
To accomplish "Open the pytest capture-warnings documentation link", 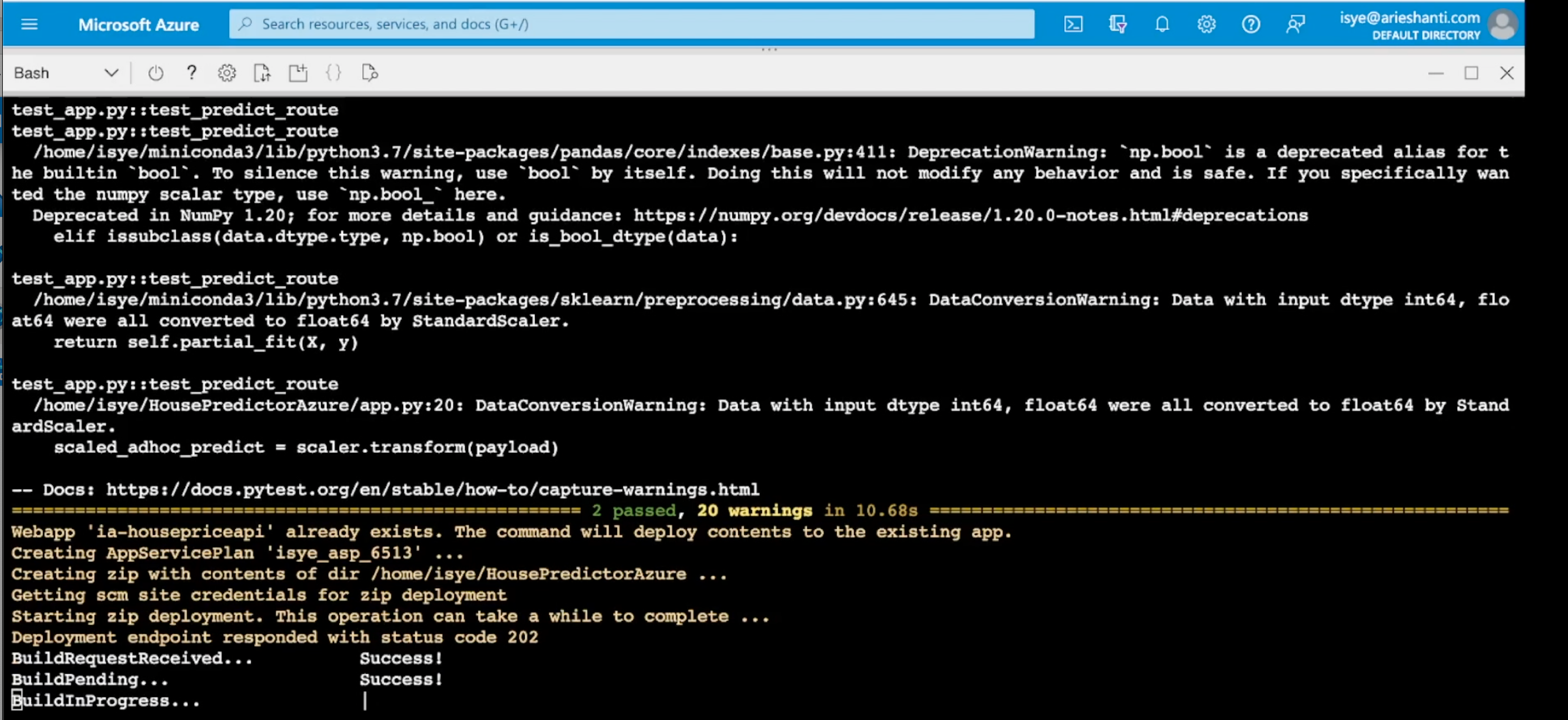I will (x=432, y=489).
